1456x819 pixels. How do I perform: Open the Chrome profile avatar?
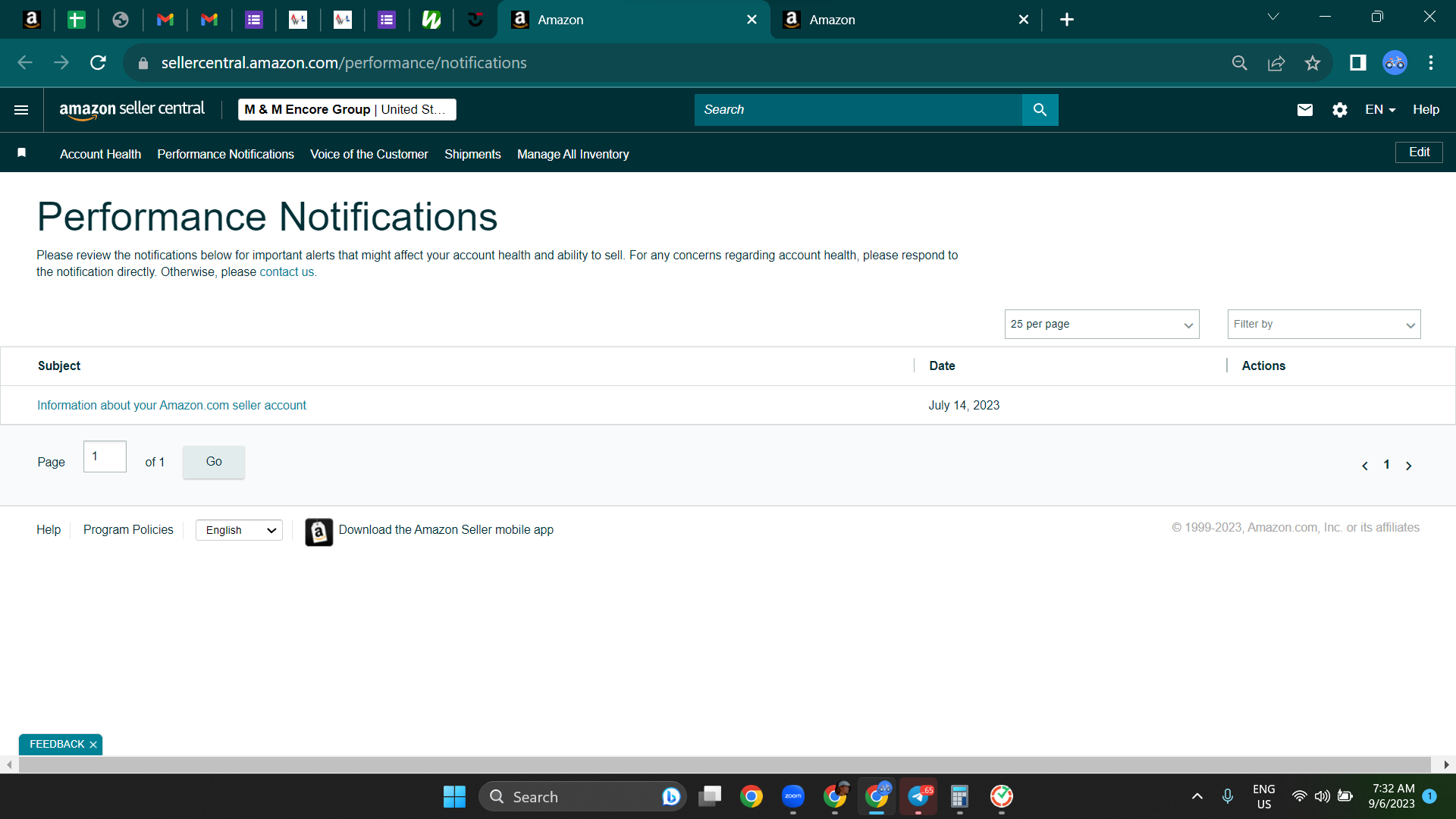pos(1395,63)
